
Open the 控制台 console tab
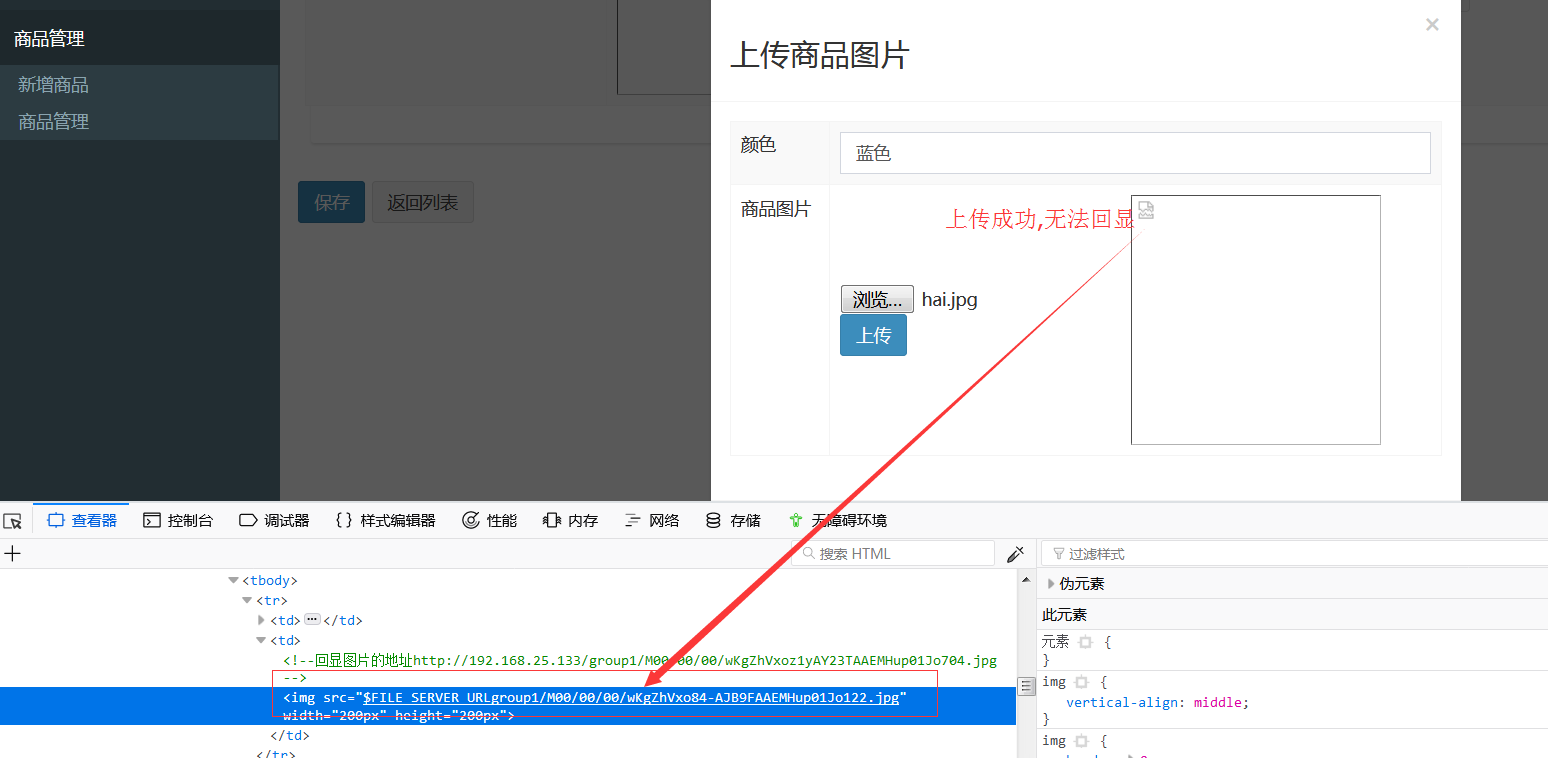(178, 520)
